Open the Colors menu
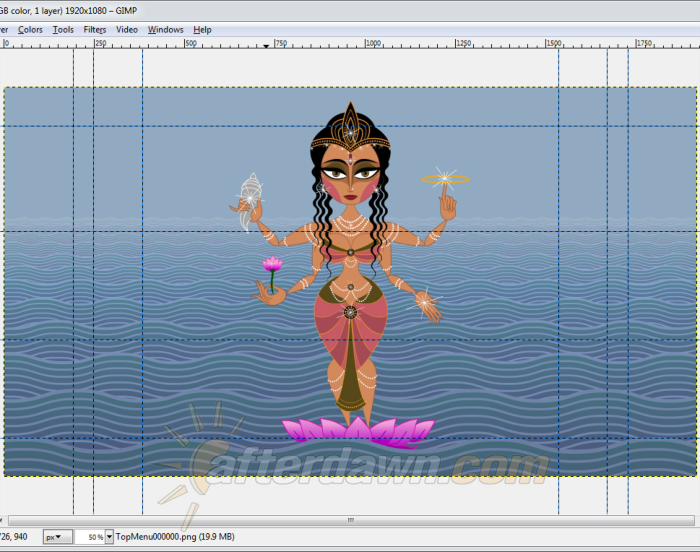The image size is (700, 552). tap(30, 30)
